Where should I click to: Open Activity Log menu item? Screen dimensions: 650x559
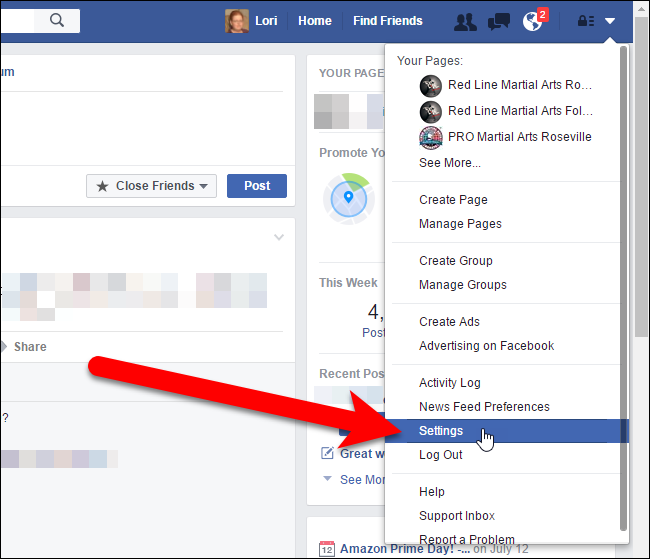(450, 383)
